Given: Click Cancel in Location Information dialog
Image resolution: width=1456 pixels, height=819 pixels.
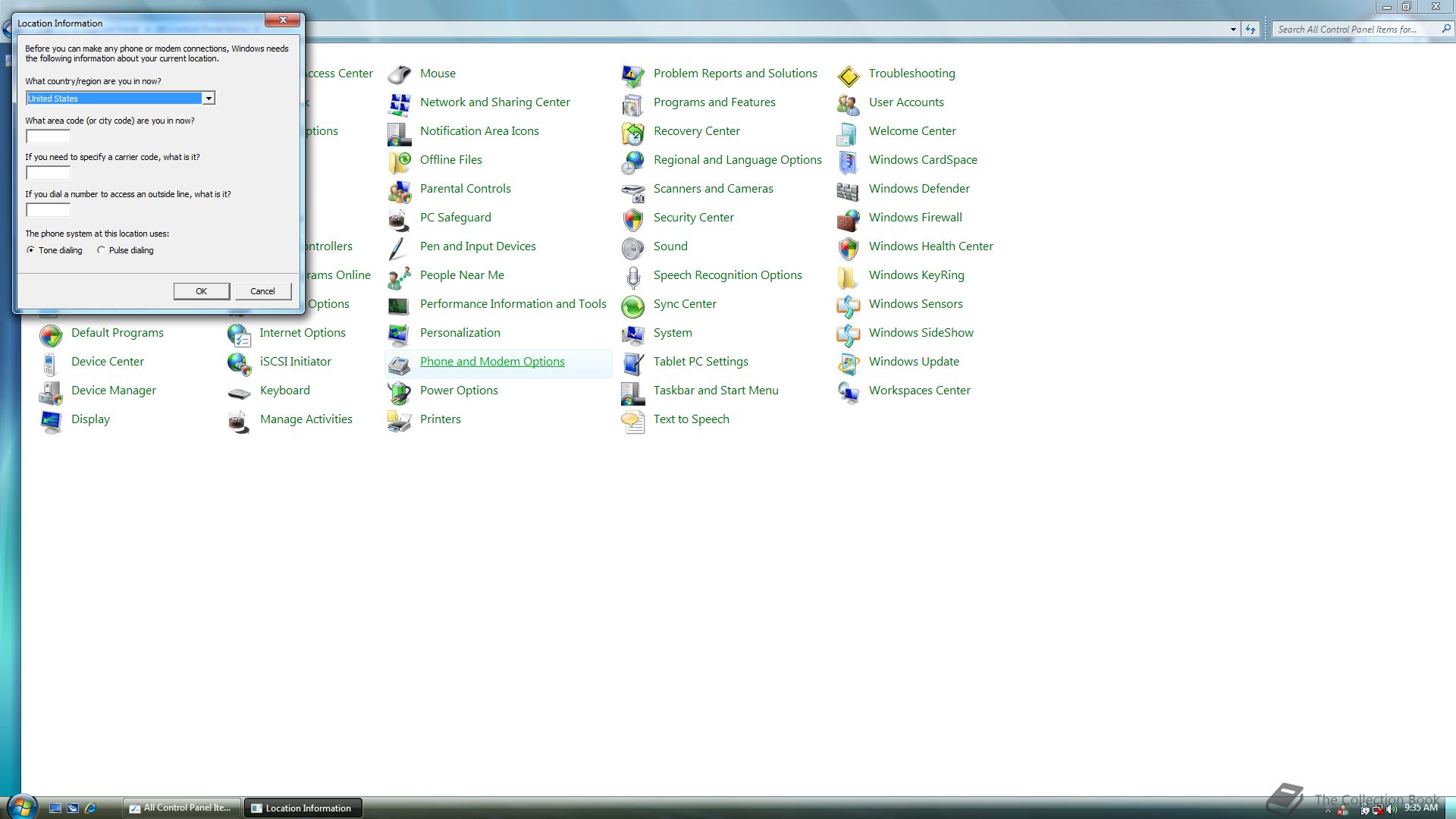Looking at the screenshot, I should point(263,291).
